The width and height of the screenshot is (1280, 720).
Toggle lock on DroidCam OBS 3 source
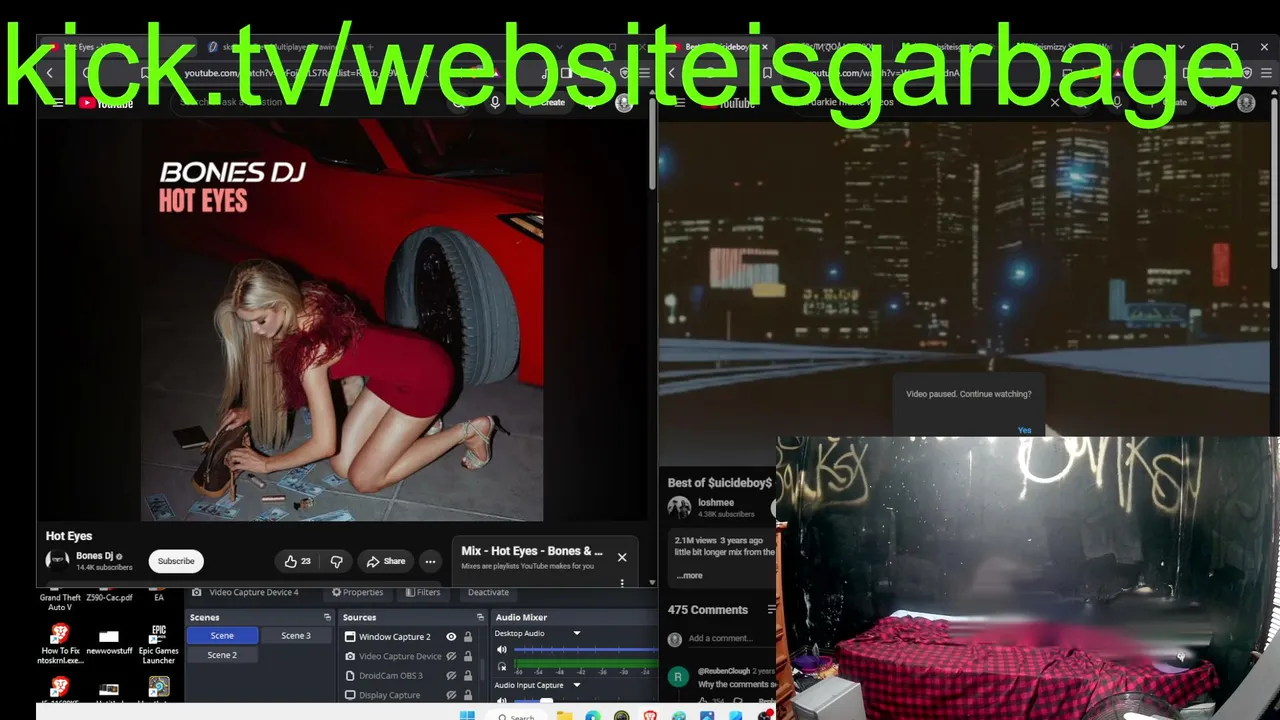[468, 676]
